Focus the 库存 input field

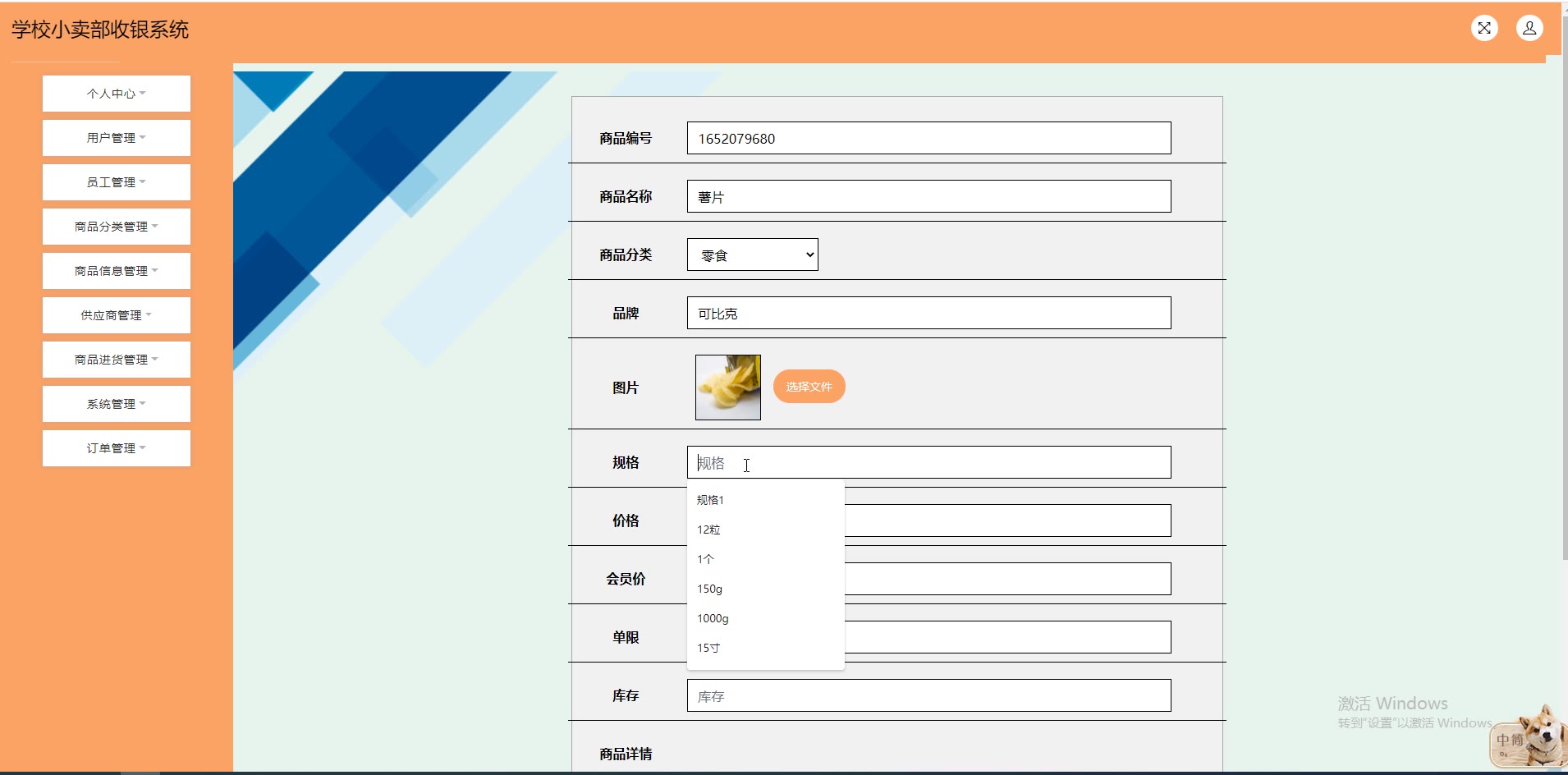pyautogui.click(x=929, y=695)
